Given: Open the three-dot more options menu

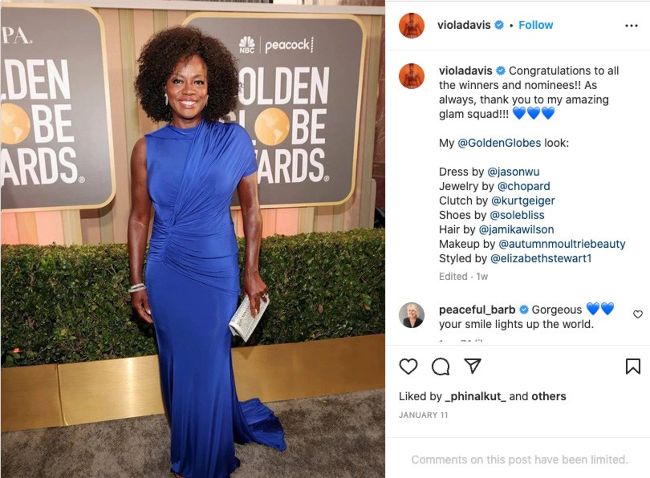Looking at the screenshot, I should pyautogui.click(x=631, y=26).
